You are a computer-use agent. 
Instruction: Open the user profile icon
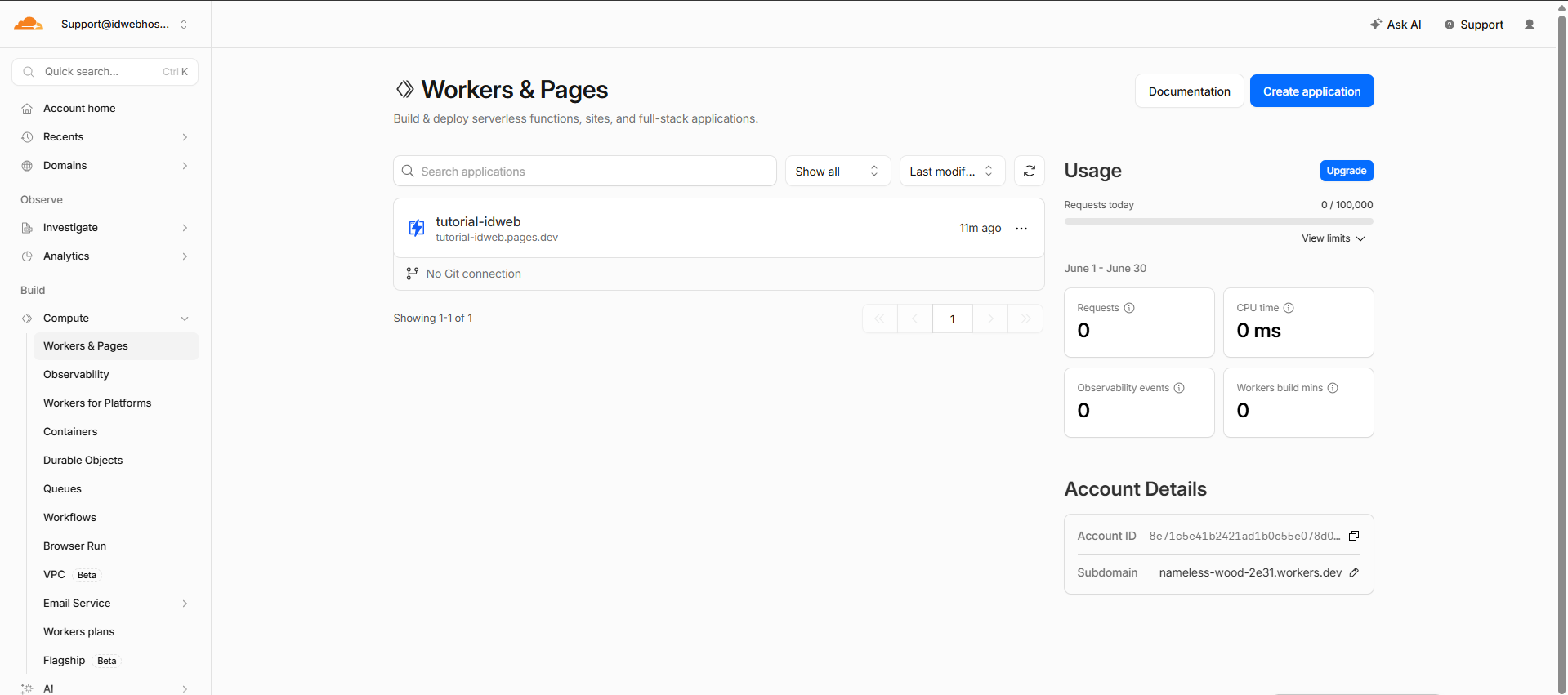point(1530,25)
